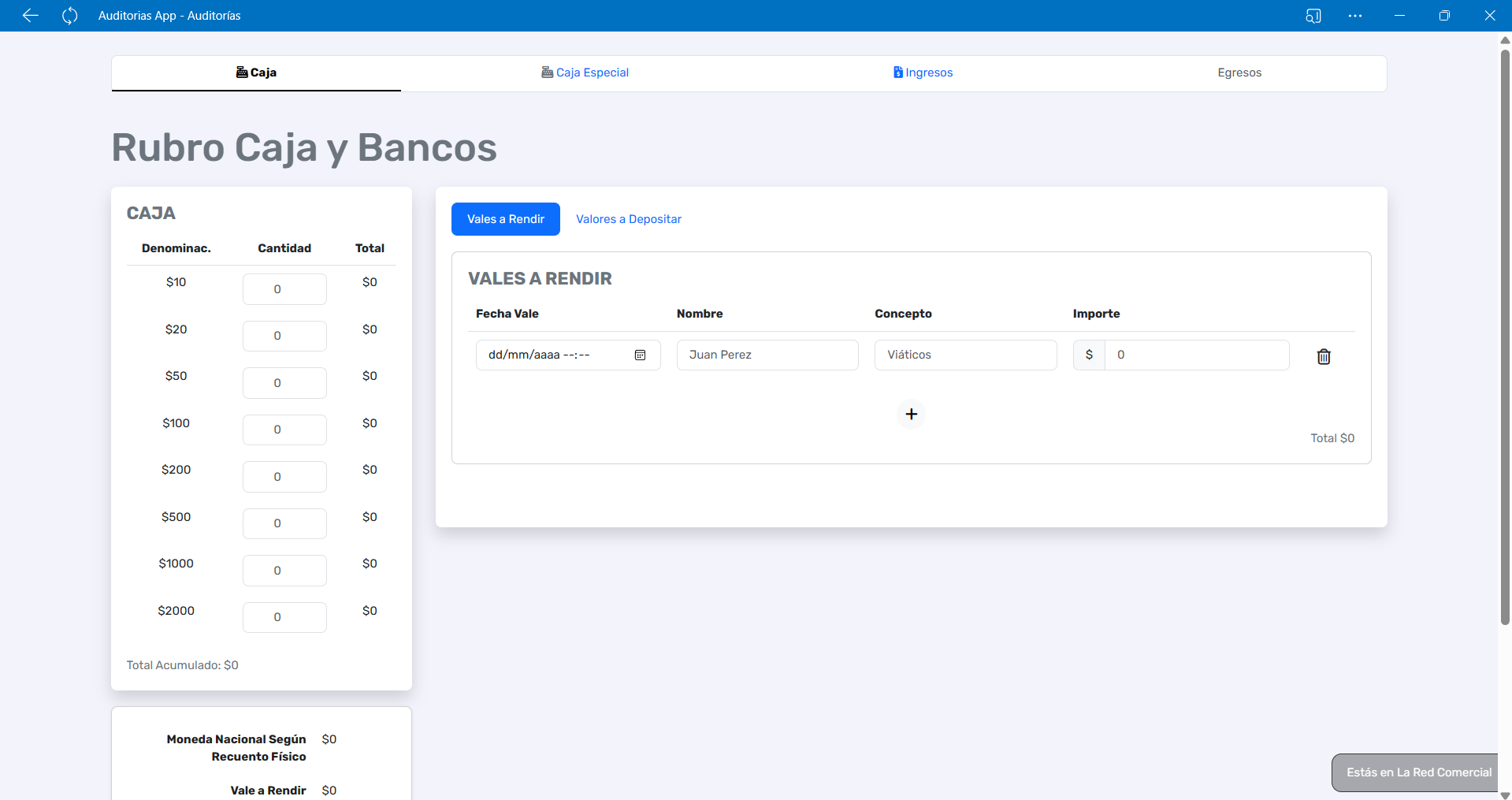Go to the Egresos tab
The image size is (1512, 800).
point(1239,73)
